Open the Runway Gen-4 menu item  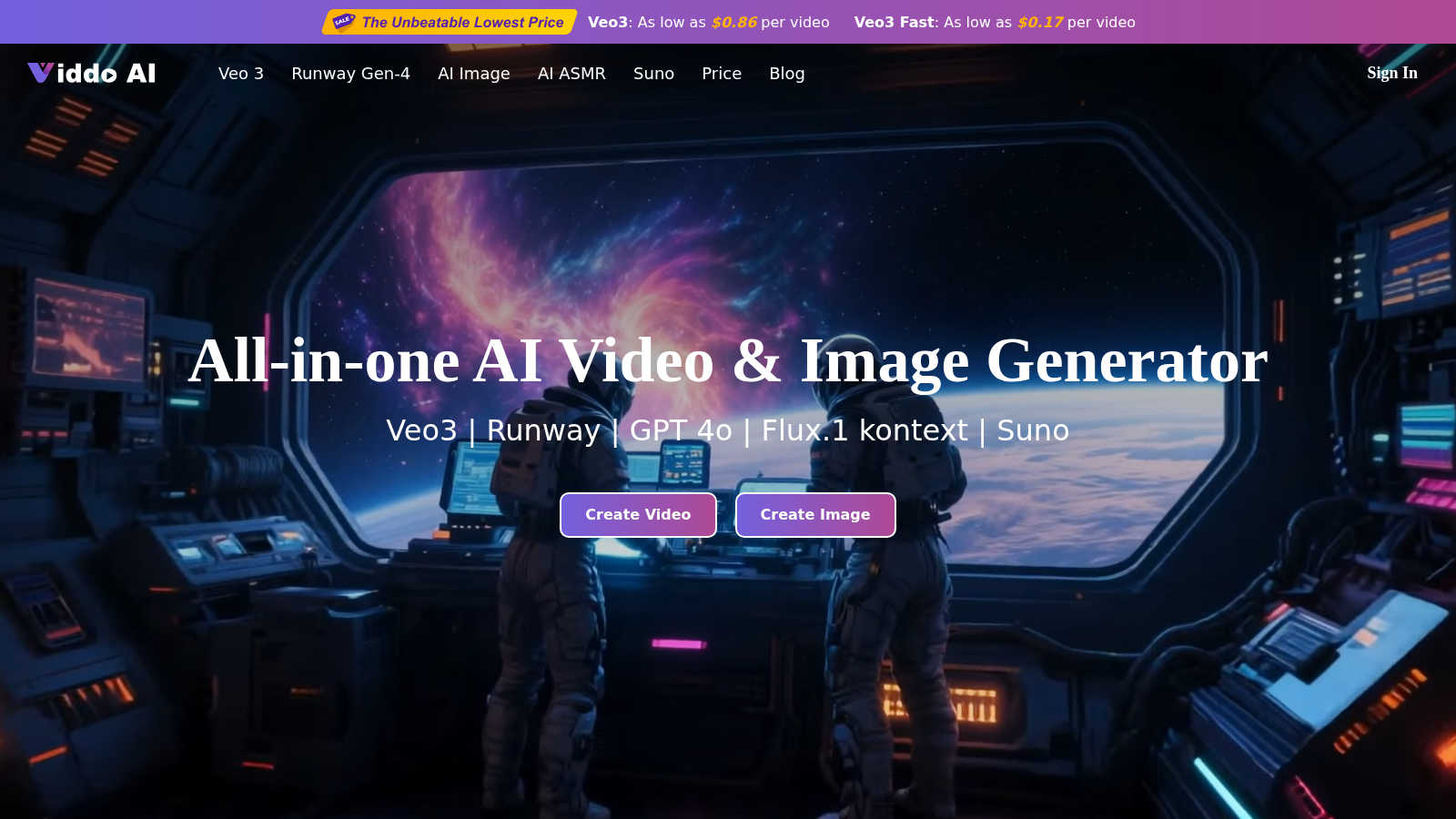tap(350, 74)
